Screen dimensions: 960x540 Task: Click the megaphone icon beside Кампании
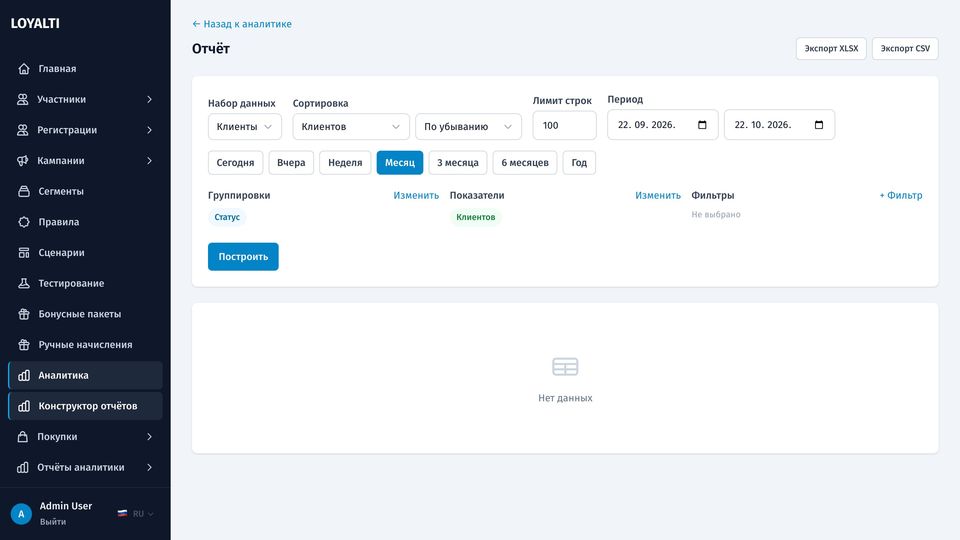coord(23,160)
